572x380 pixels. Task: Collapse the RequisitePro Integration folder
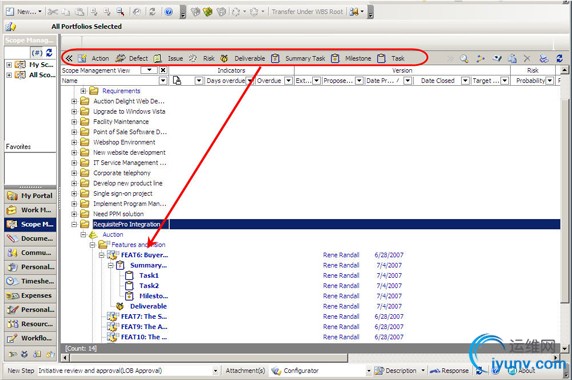(x=74, y=224)
